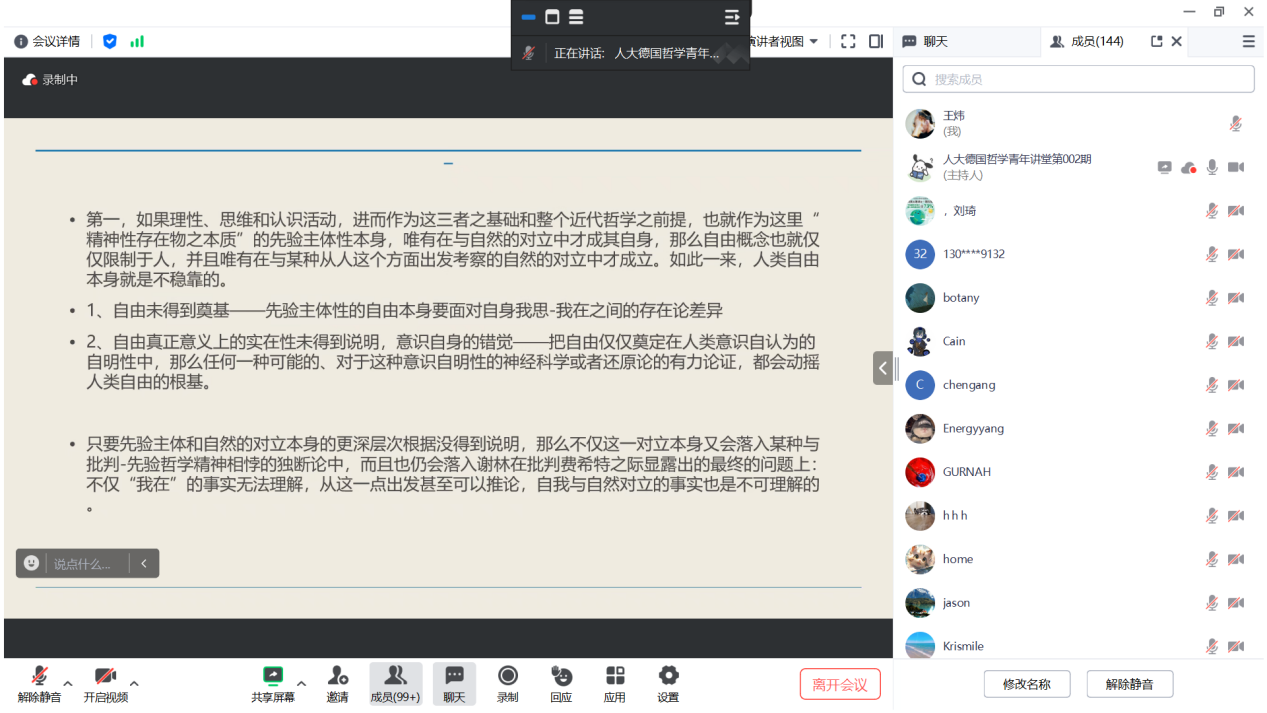This screenshot has width=1267, height=713.
Task: Open the audio options arrow beside 解除静音
Action: click(68, 684)
